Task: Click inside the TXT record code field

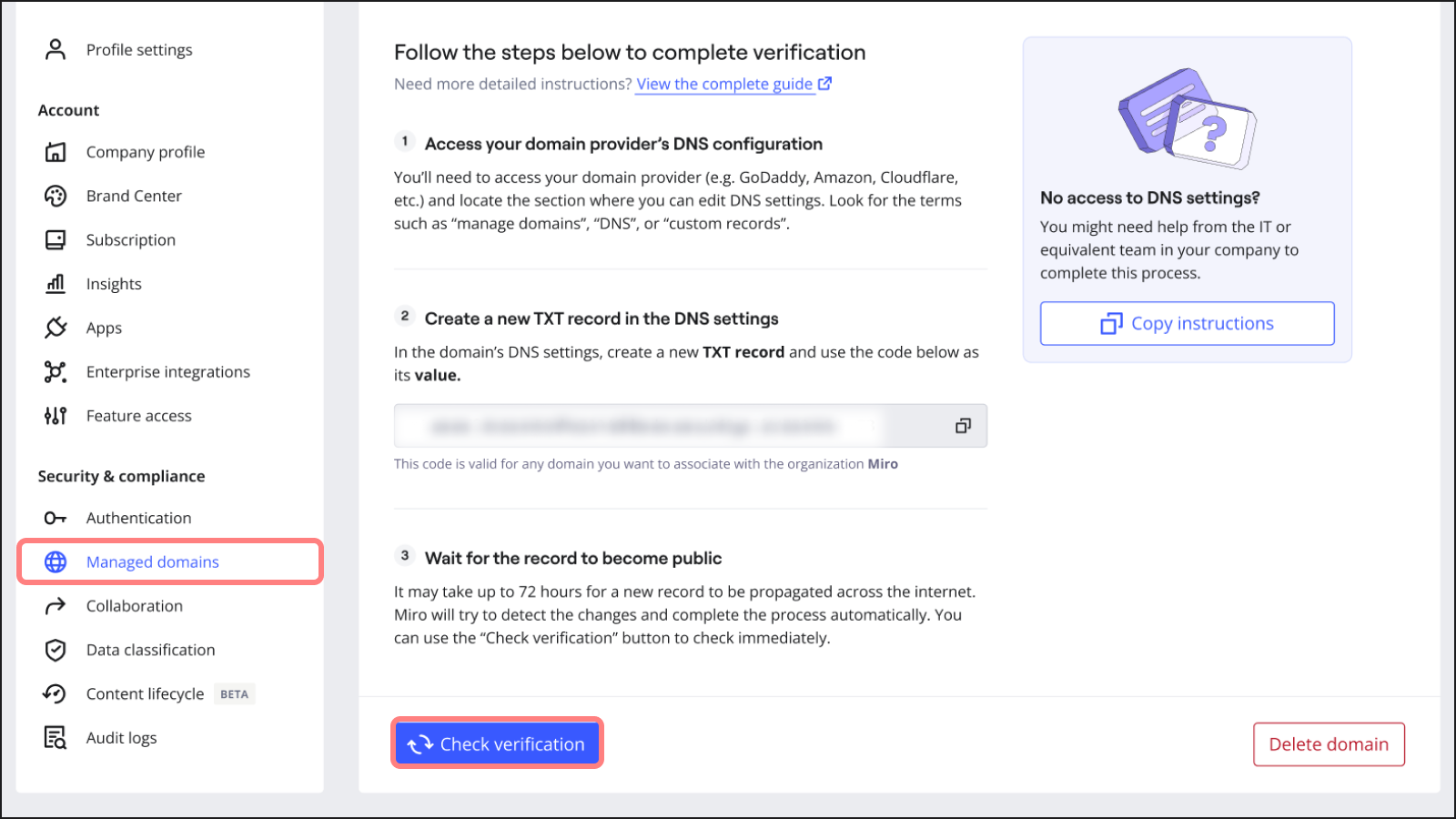Action: click(x=637, y=425)
